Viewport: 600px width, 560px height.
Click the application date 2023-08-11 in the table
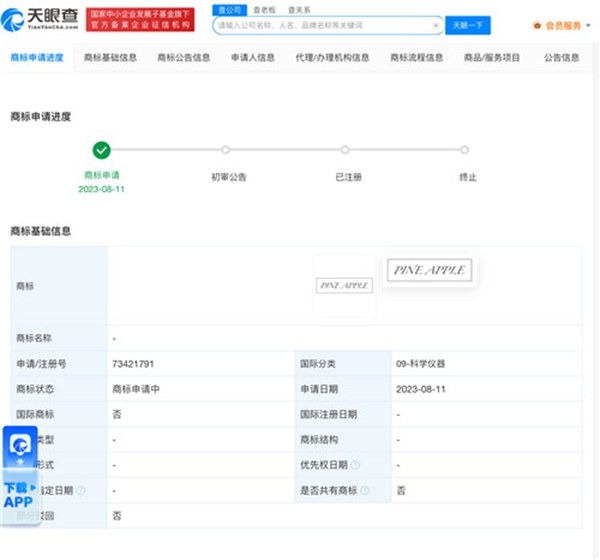421,389
